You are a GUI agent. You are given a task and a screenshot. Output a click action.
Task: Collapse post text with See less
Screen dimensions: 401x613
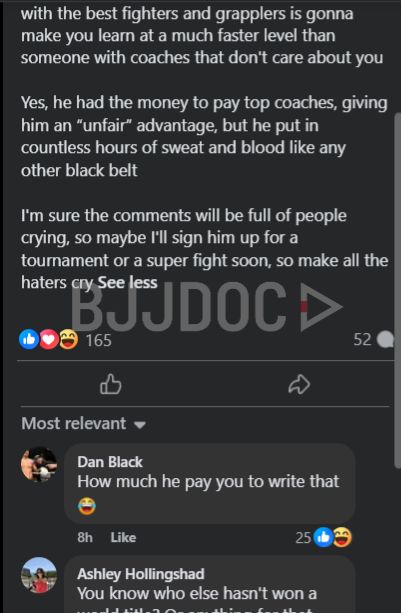click(127, 282)
